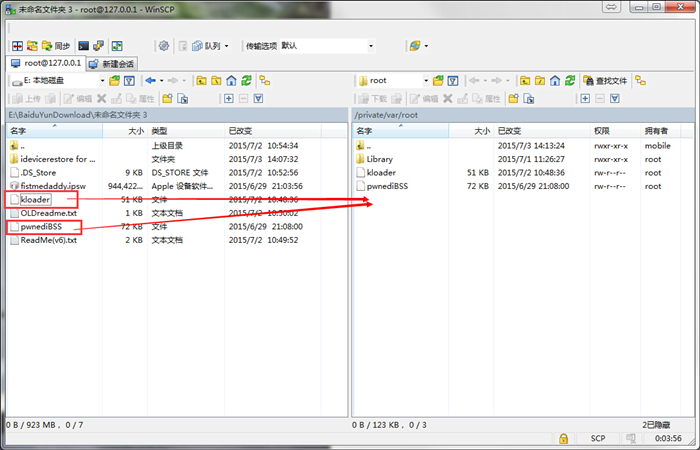Click the 同步 synchronize button
Viewport: 700px width, 450px height.
click(x=56, y=46)
